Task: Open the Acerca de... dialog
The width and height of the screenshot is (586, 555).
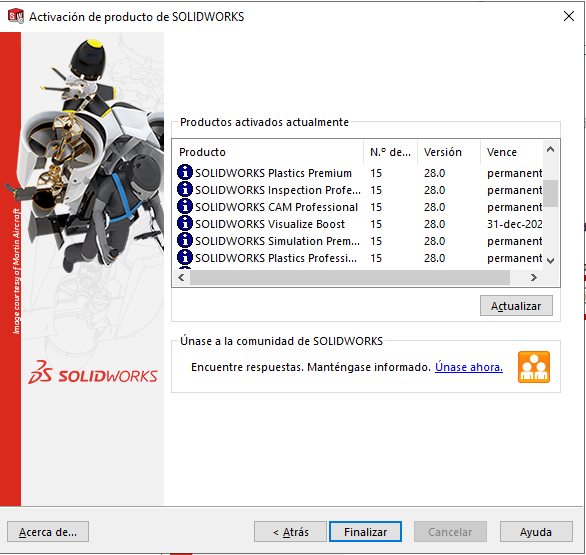Action: pyautogui.click(x=48, y=532)
